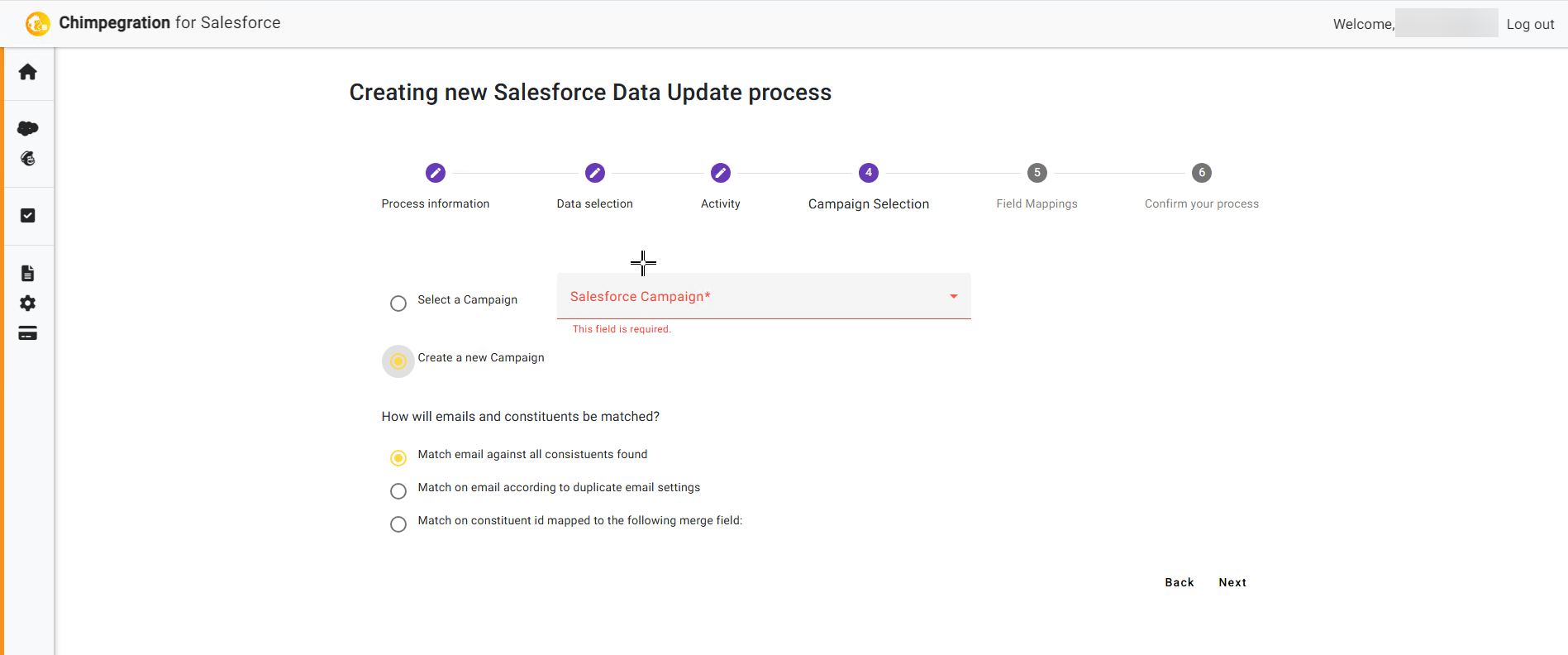This screenshot has height=655, width=1568.
Task: Click the Process information pencil step icon
Action: 436,173
